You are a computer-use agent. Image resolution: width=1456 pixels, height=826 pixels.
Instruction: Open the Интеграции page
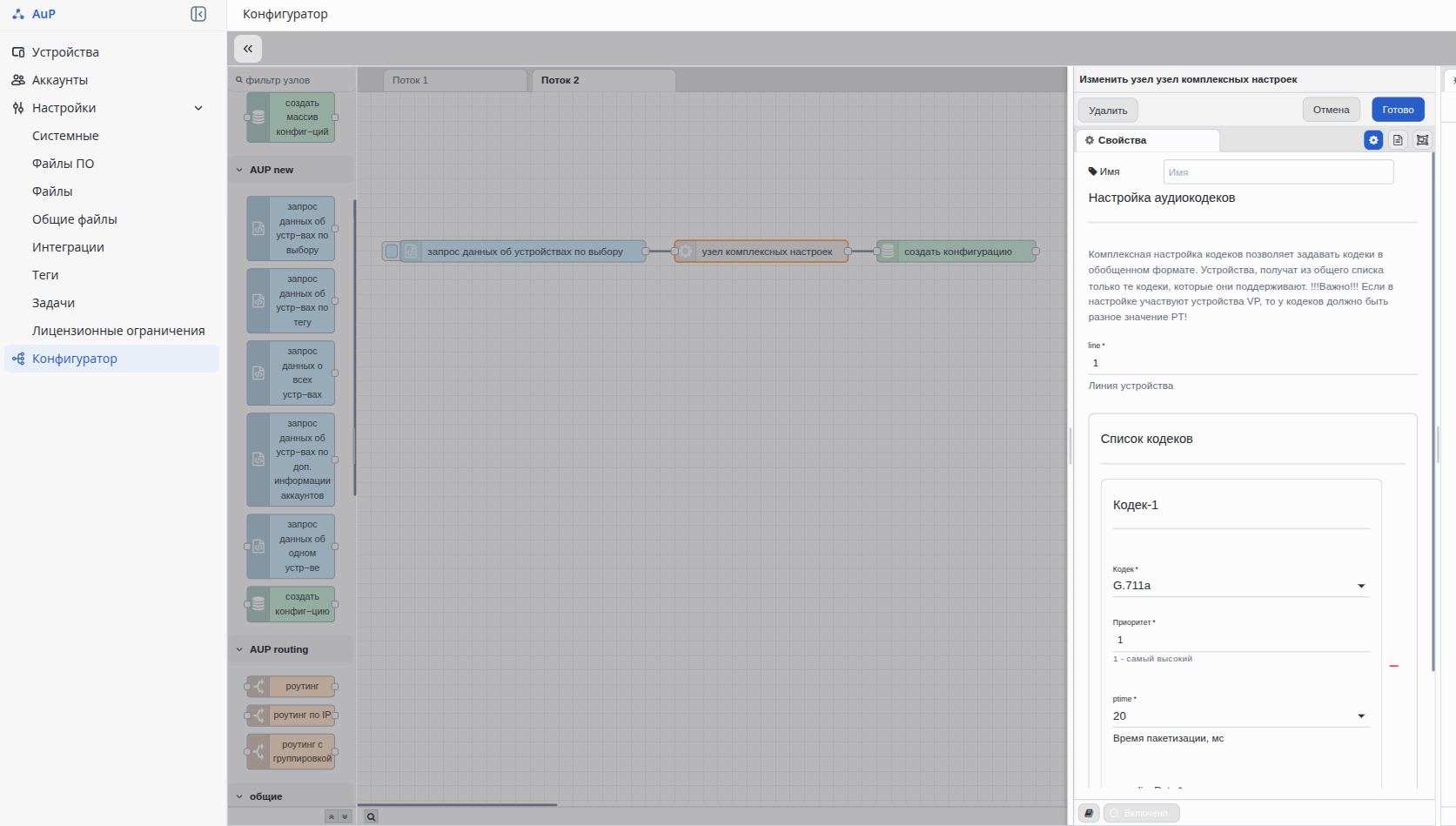pyautogui.click(x=68, y=247)
